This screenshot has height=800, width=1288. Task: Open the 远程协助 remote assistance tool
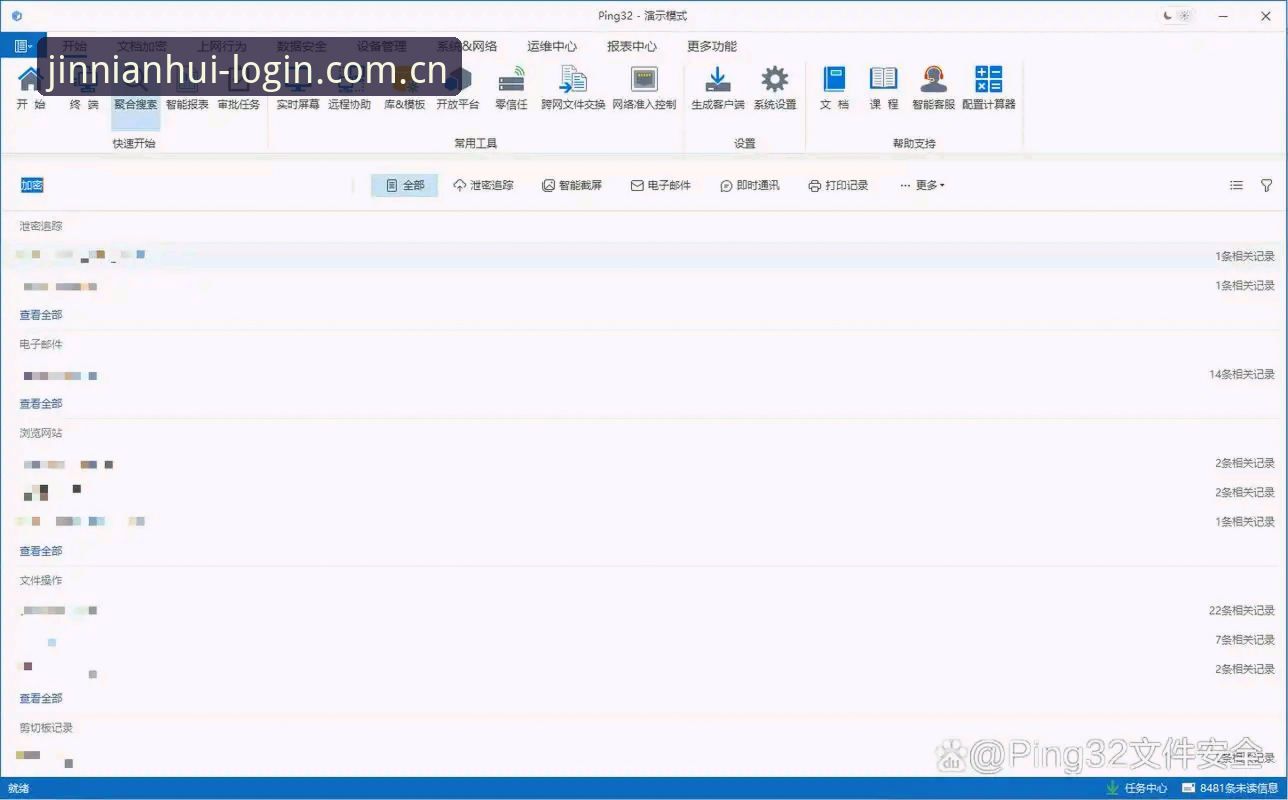pyautogui.click(x=349, y=86)
